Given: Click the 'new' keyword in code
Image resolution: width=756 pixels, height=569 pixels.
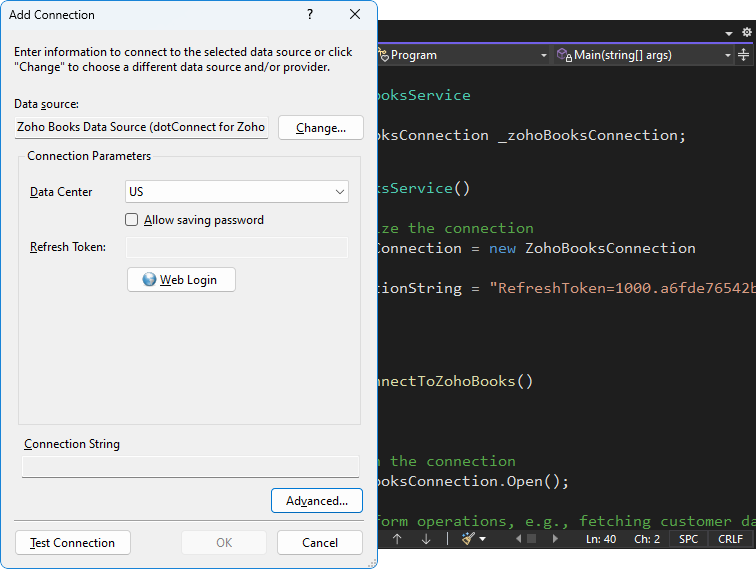Looking at the screenshot, I should (502, 248).
